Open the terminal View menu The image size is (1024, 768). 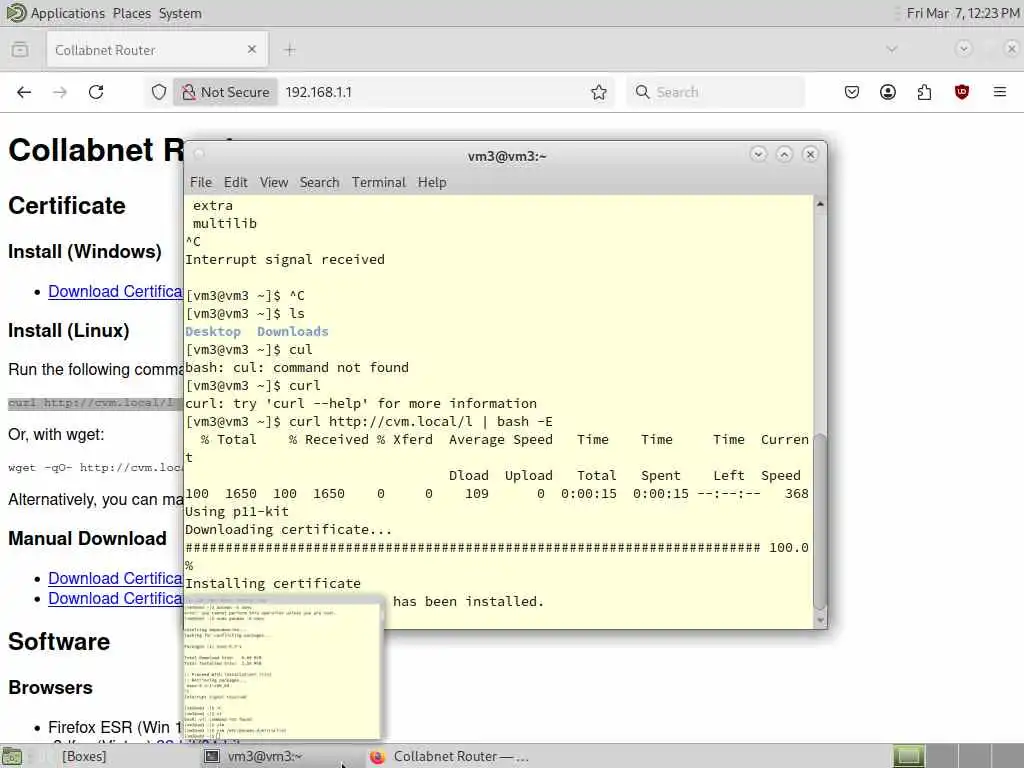274,182
